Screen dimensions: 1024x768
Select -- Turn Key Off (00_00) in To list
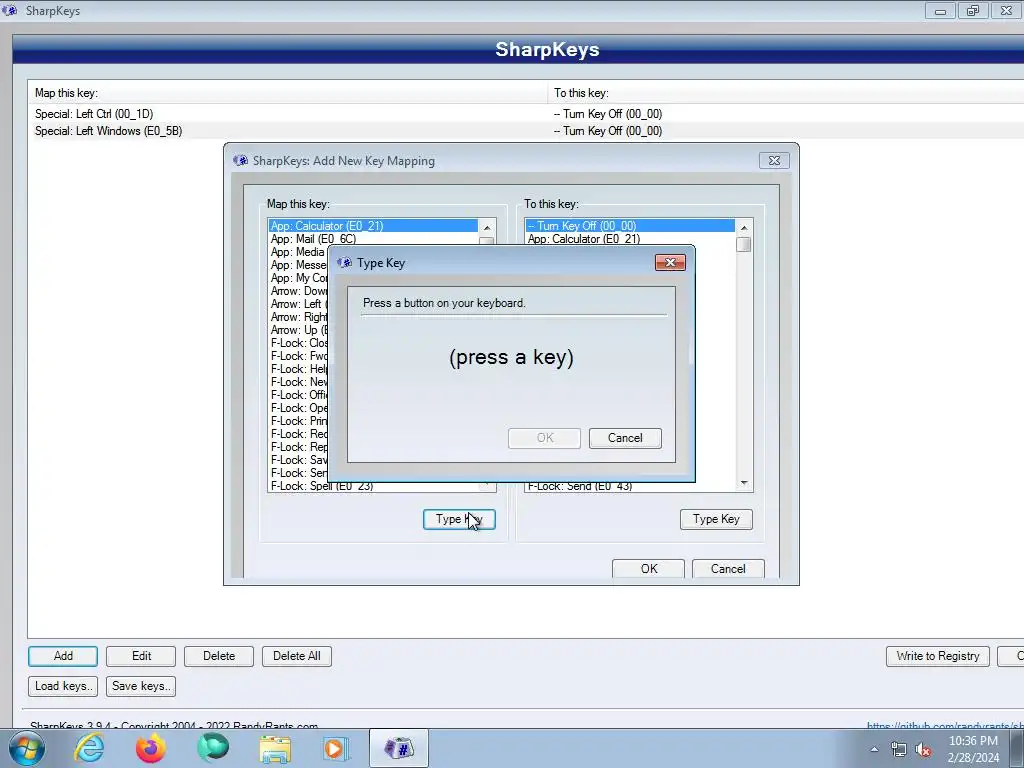[x=630, y=226]
